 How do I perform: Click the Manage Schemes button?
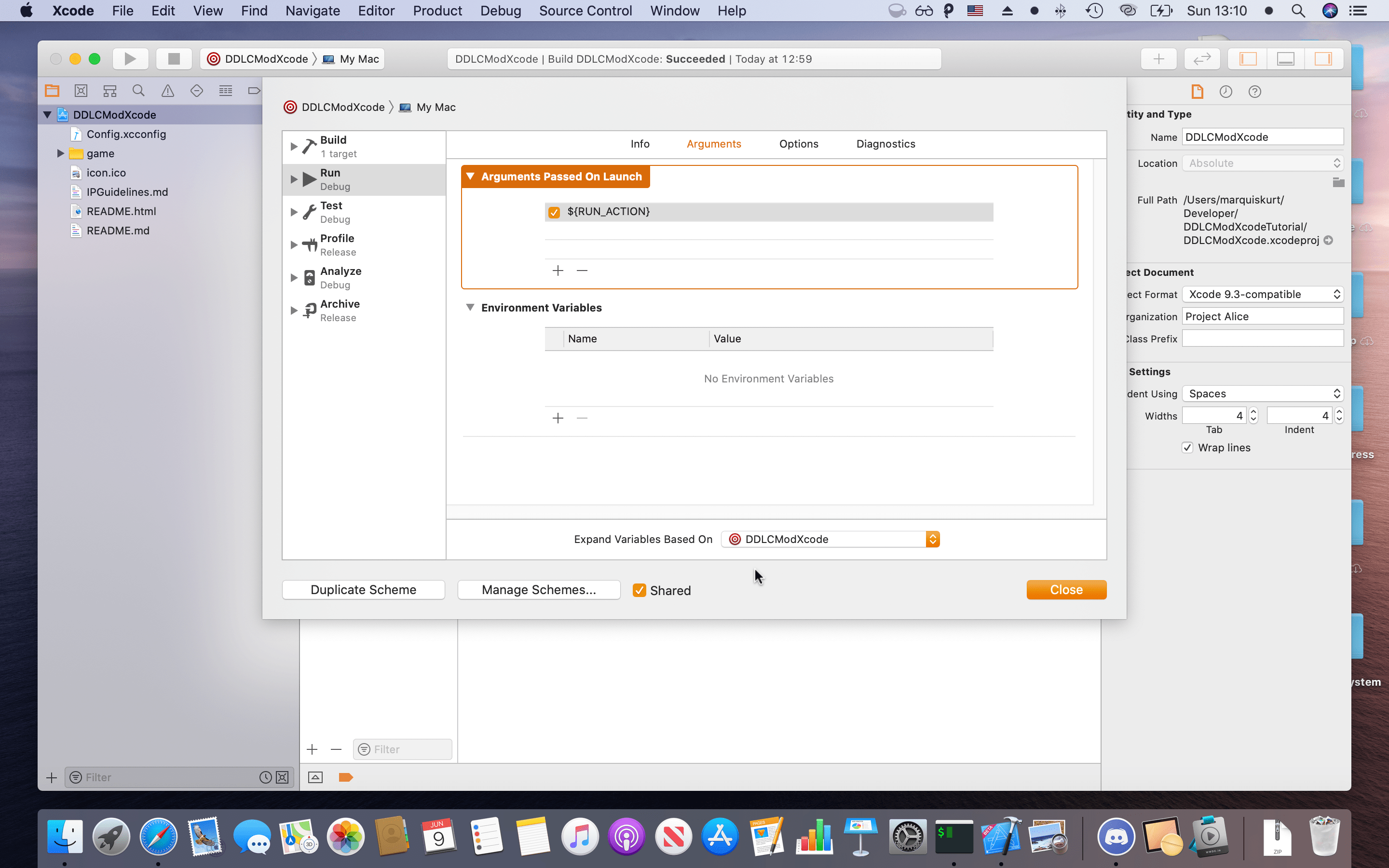tap(539, 590)
